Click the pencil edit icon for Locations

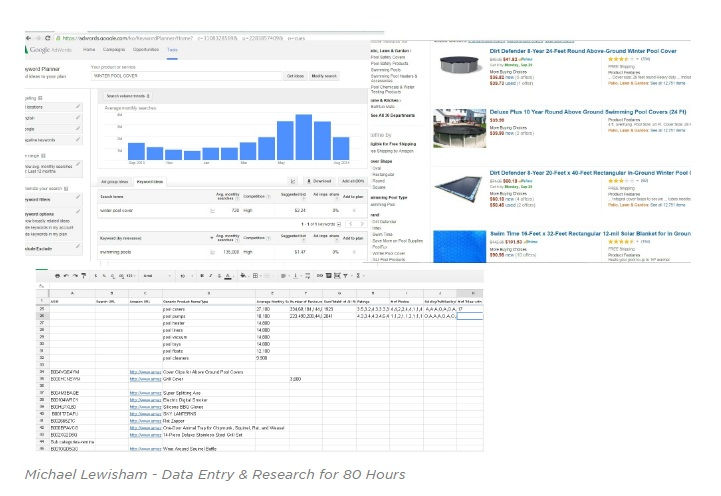point(78,107)
